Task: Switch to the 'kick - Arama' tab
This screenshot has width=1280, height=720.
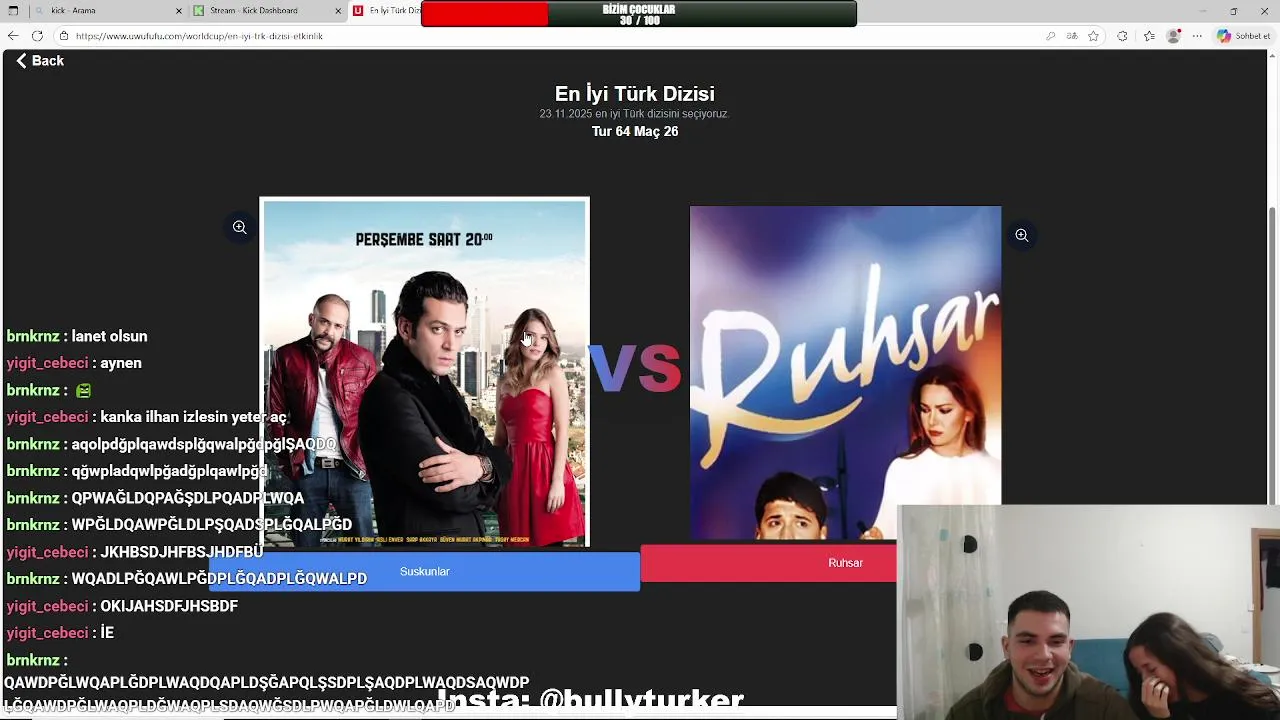Action: (107, 11)
